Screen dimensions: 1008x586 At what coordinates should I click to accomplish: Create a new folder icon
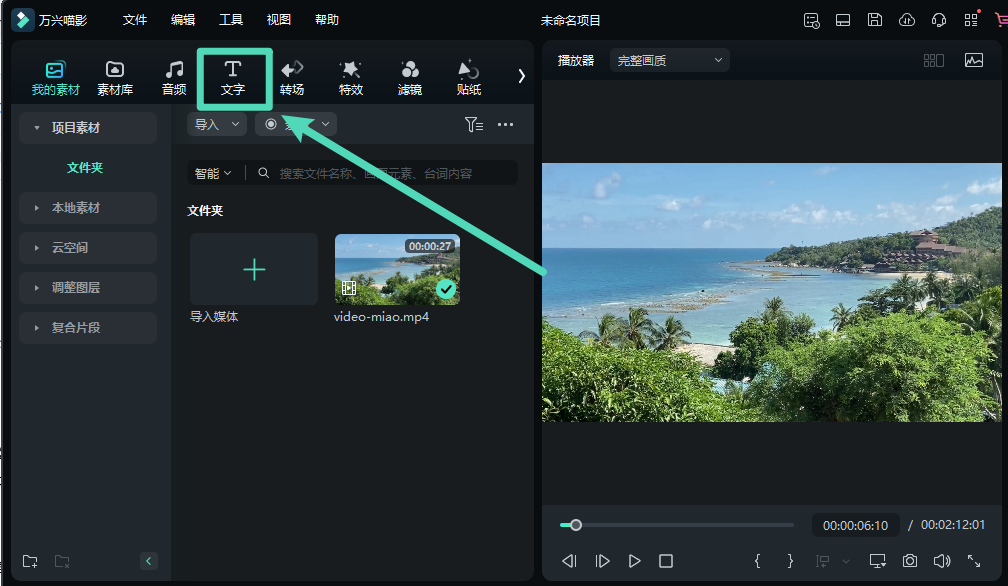[x=30, y=561]
